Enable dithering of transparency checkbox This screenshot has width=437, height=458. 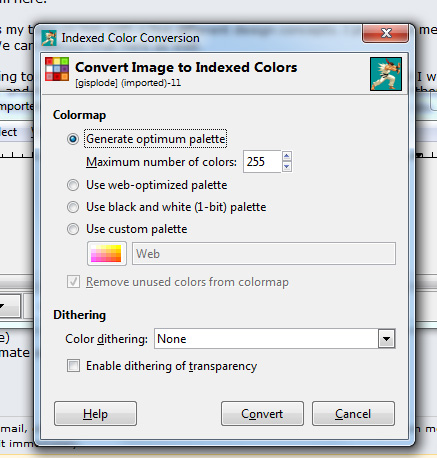coord(73,365)
